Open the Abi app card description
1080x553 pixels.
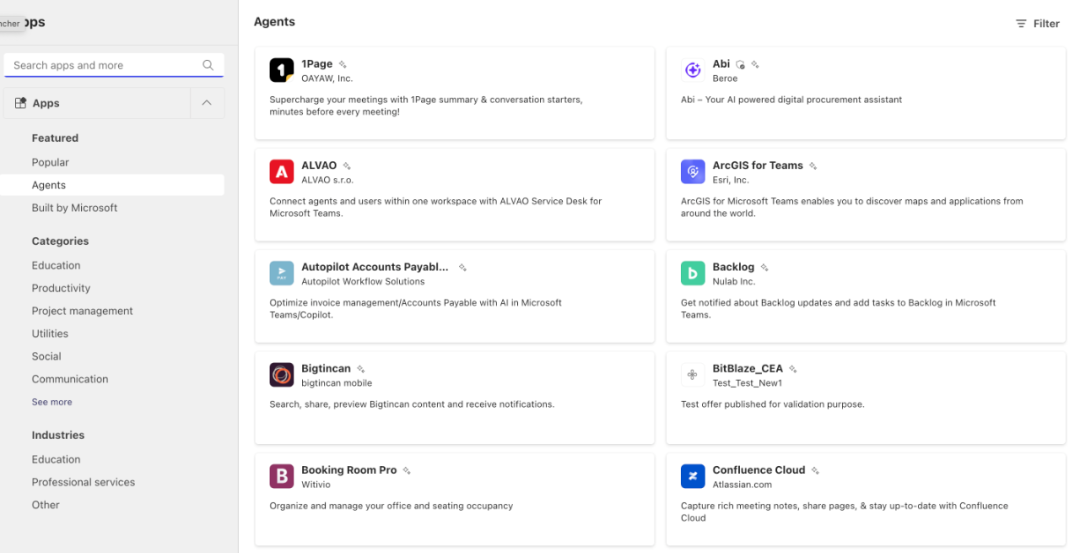[x=791, y=100]
